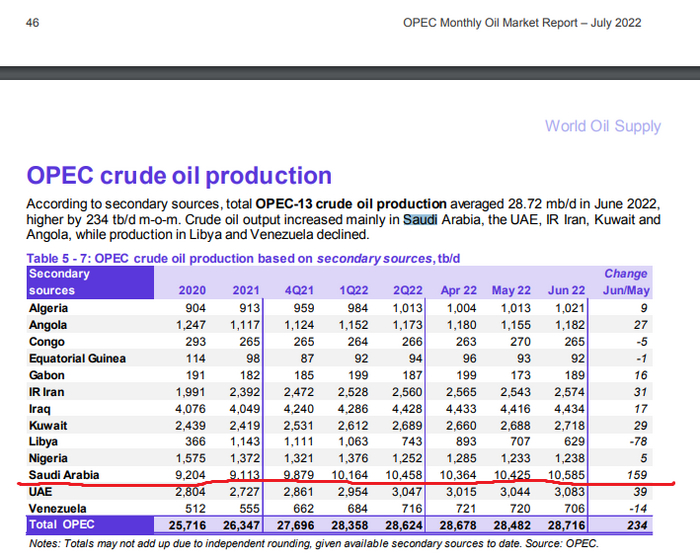Click the 'Saudi Arabia' row label
Viewport: 700px width, 560px height.
[64, 475]
